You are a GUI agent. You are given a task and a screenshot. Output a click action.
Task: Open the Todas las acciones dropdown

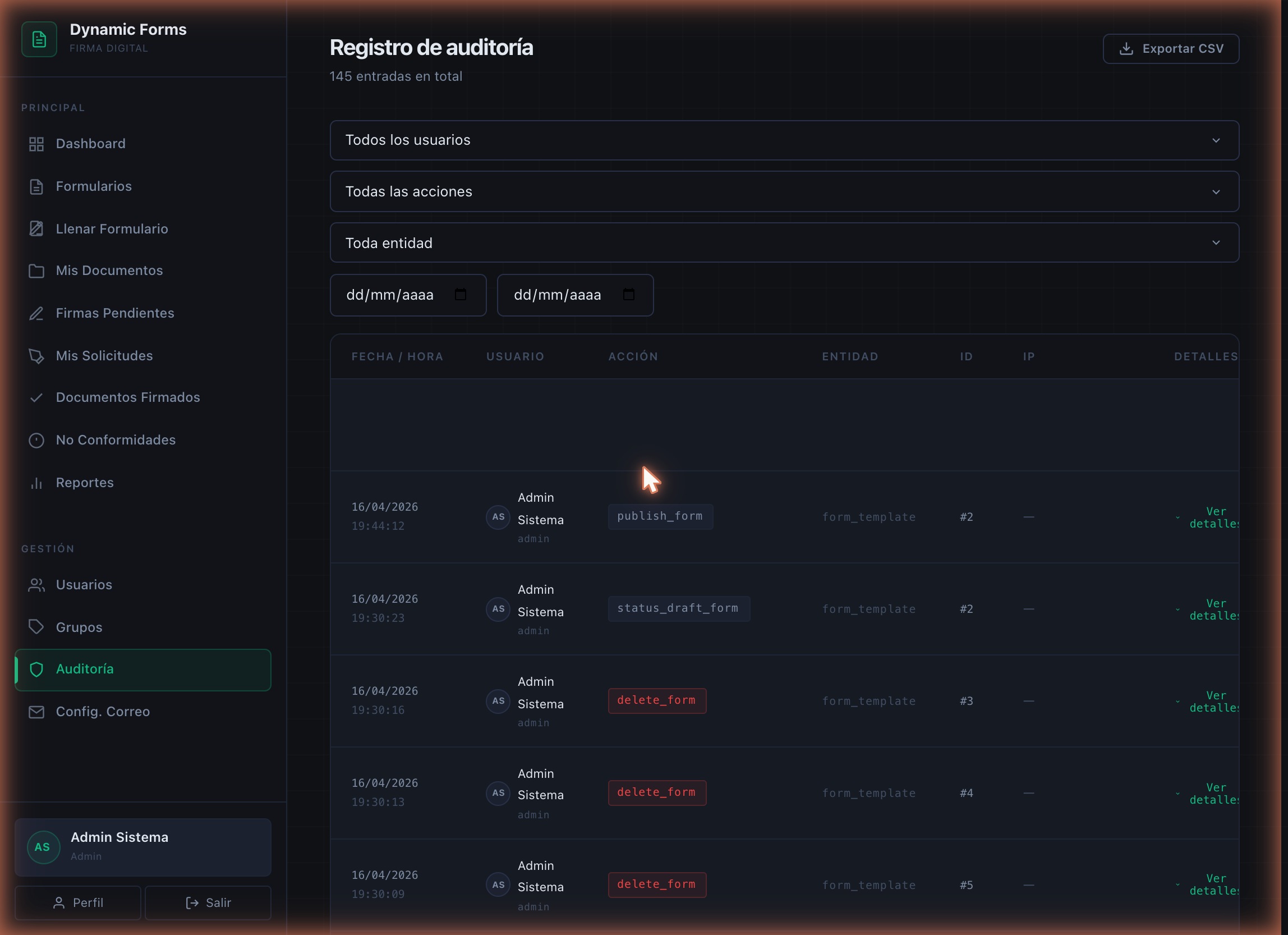pyautogui.click(x=784, y=191)
